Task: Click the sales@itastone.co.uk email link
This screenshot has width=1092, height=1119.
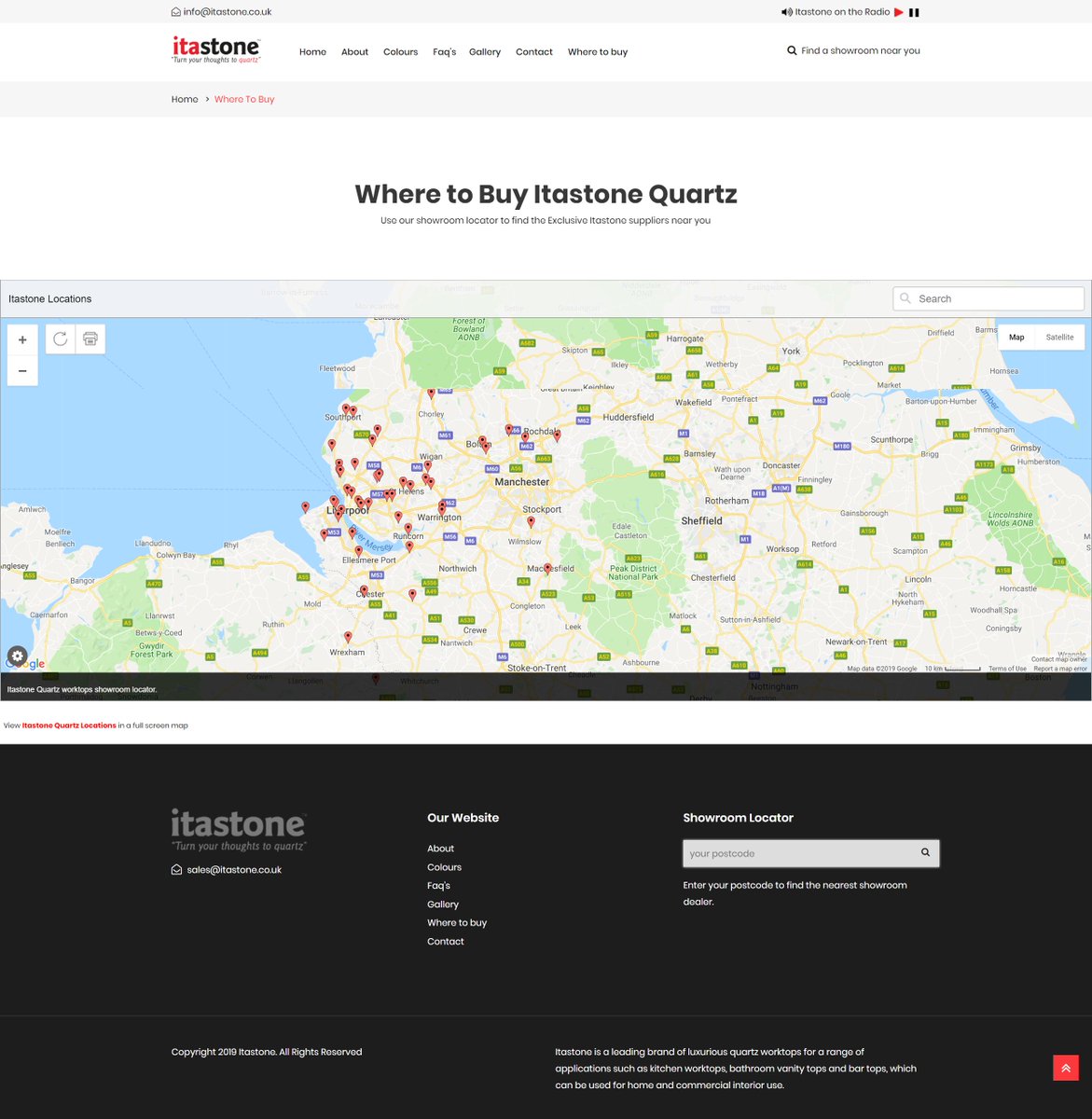Action: click(234, 870)
